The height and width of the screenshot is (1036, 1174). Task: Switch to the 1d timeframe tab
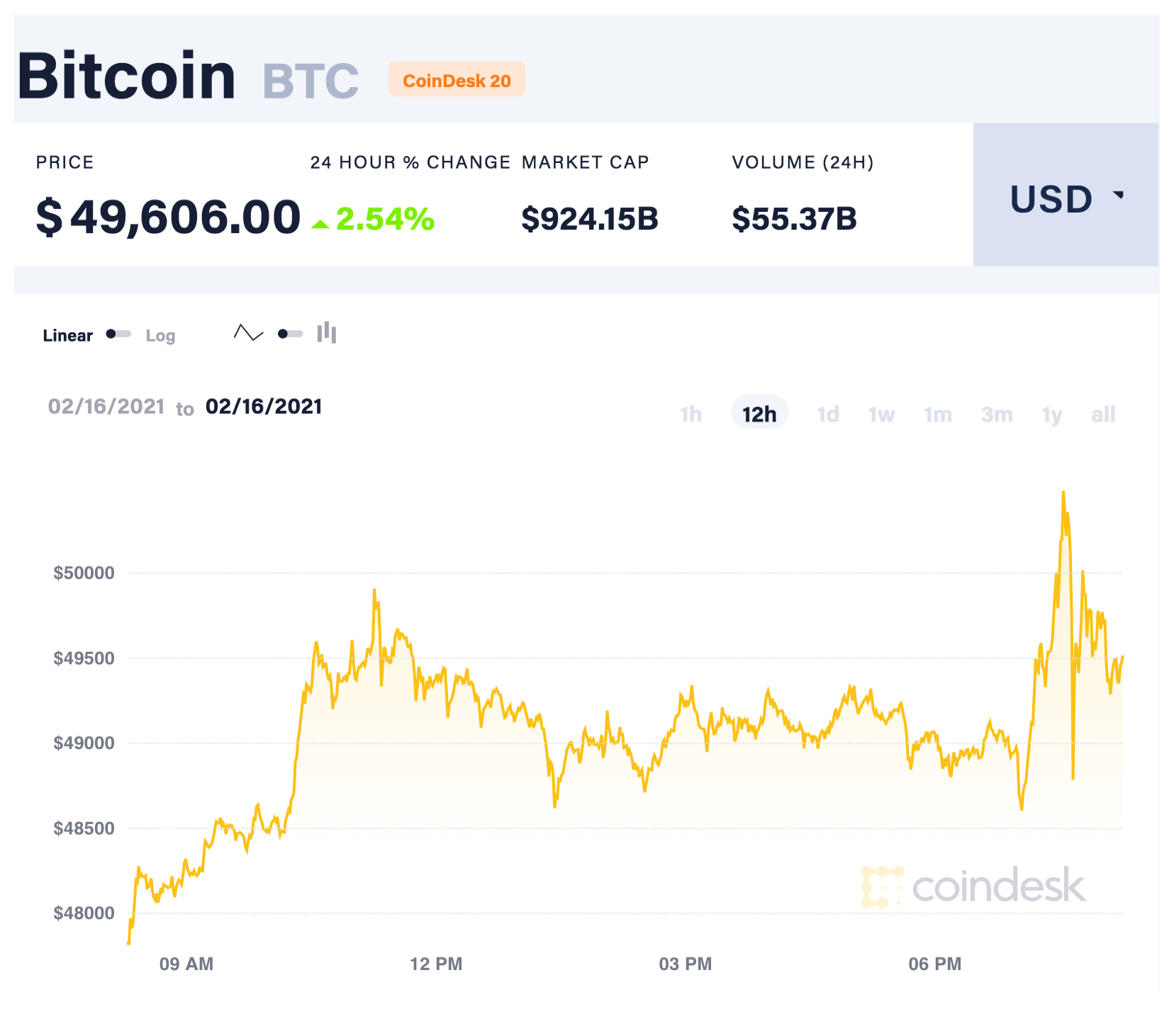(x=828, y=414)
